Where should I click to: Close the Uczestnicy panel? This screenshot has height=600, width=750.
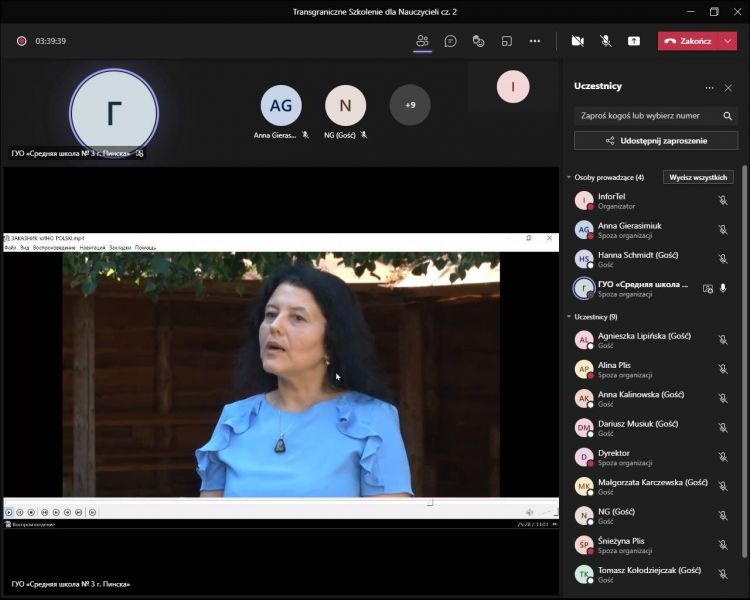(x=728, y=87)
